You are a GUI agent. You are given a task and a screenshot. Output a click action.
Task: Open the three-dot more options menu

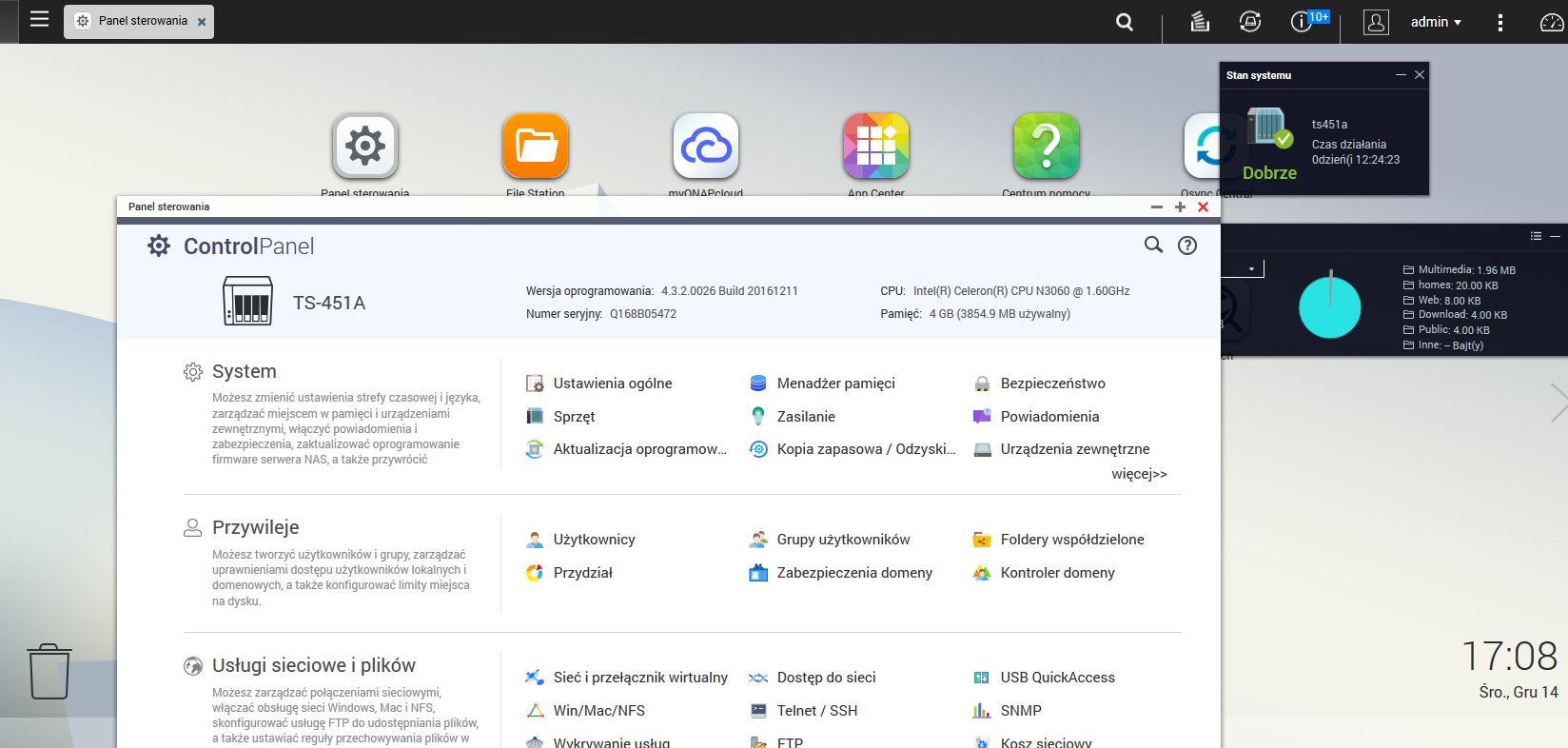(1500, 22)
